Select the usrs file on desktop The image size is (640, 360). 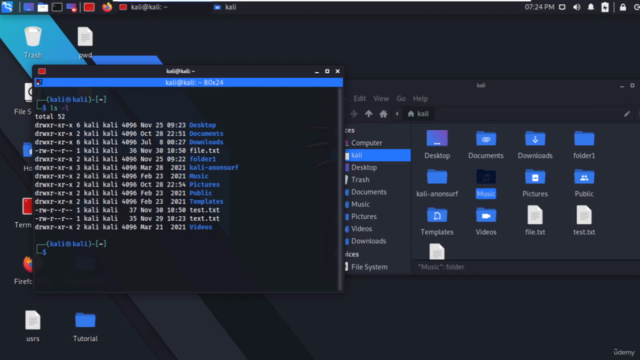coord(33,326)
